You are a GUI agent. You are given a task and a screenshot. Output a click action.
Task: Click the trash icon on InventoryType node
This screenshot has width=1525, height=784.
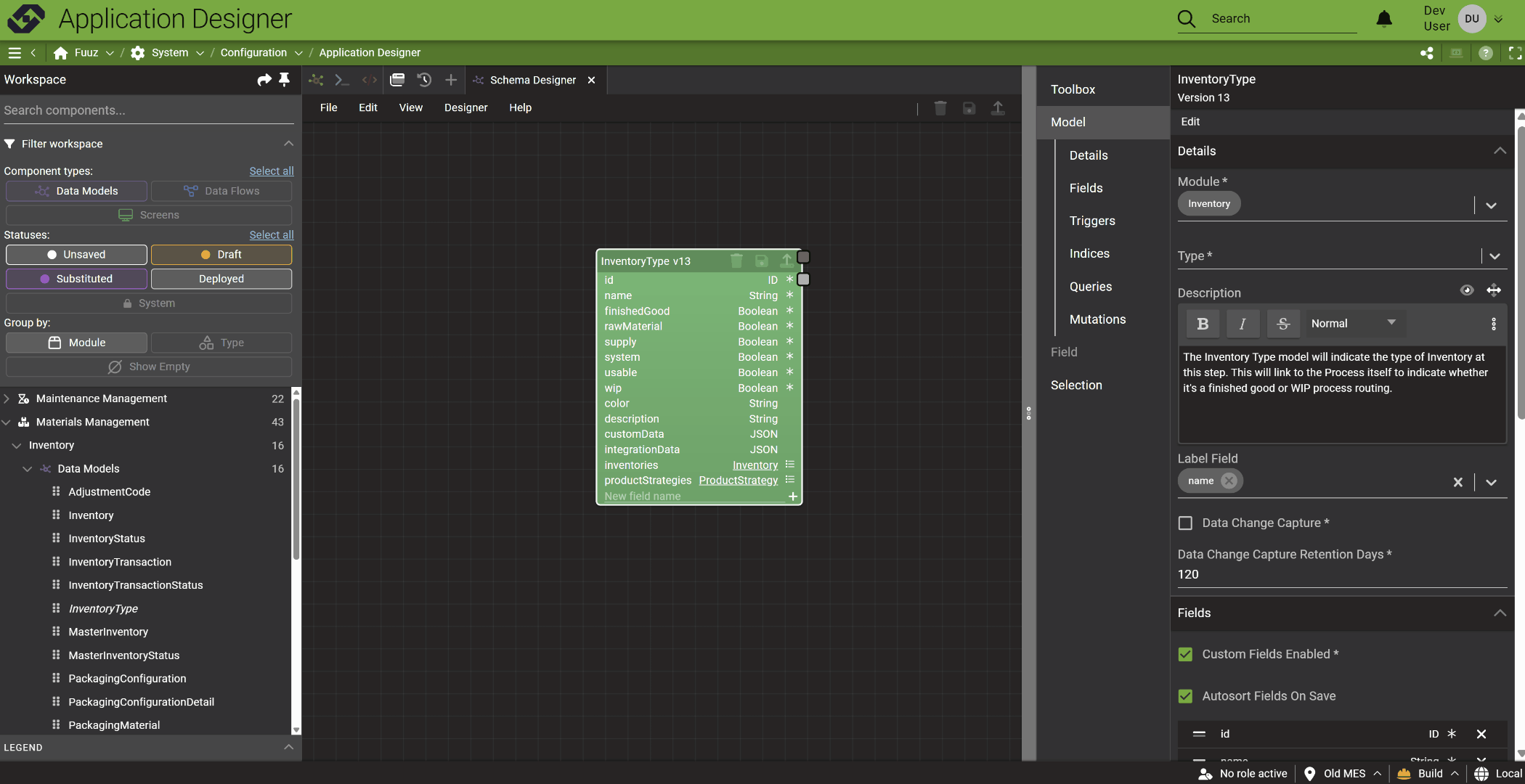click(736, 261)
